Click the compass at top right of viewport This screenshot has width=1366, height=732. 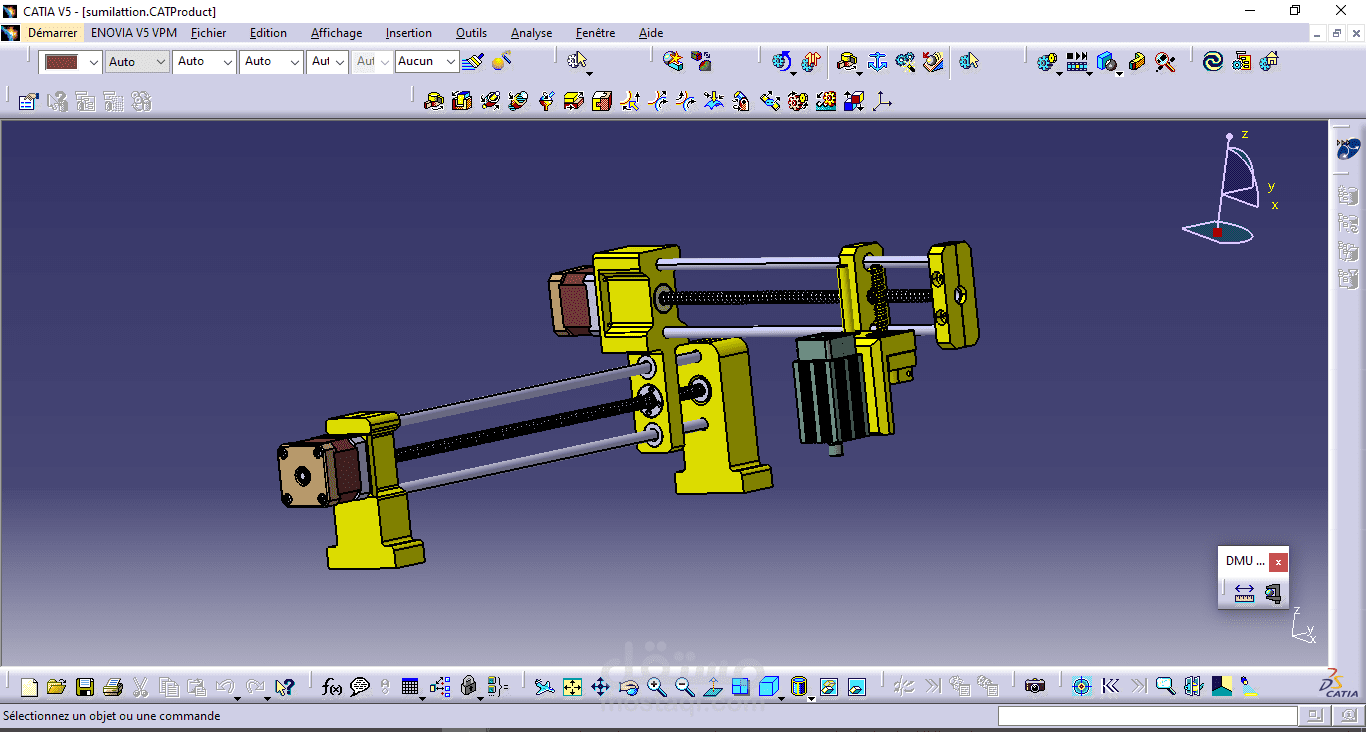click(x=1230, y=190)
